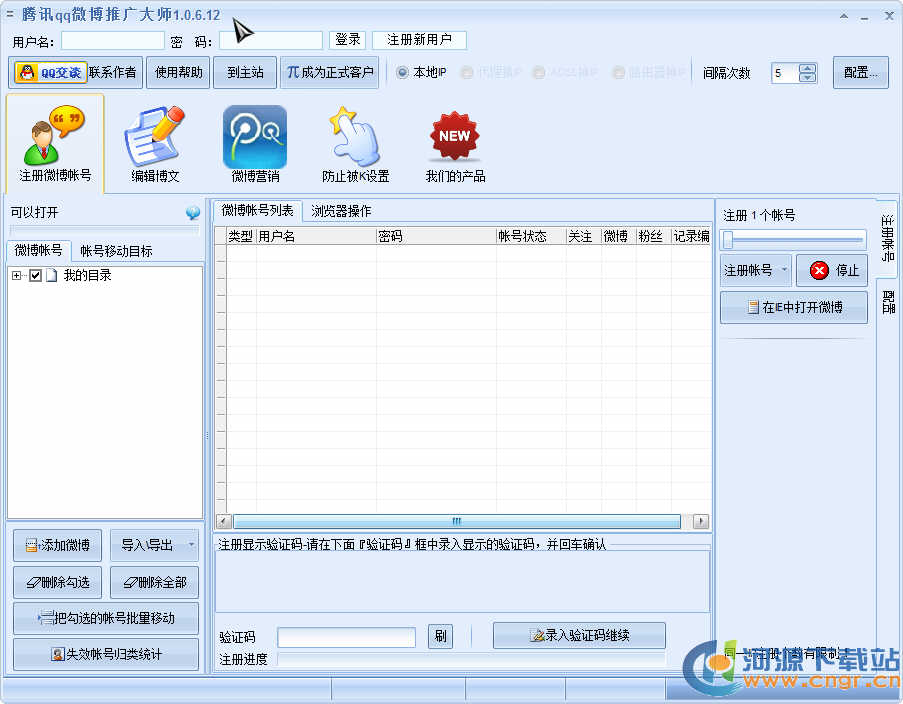This screenshot has width=903, height=704.
Task: Click 在IE中打开微博 button
Action: pos(794,307)
